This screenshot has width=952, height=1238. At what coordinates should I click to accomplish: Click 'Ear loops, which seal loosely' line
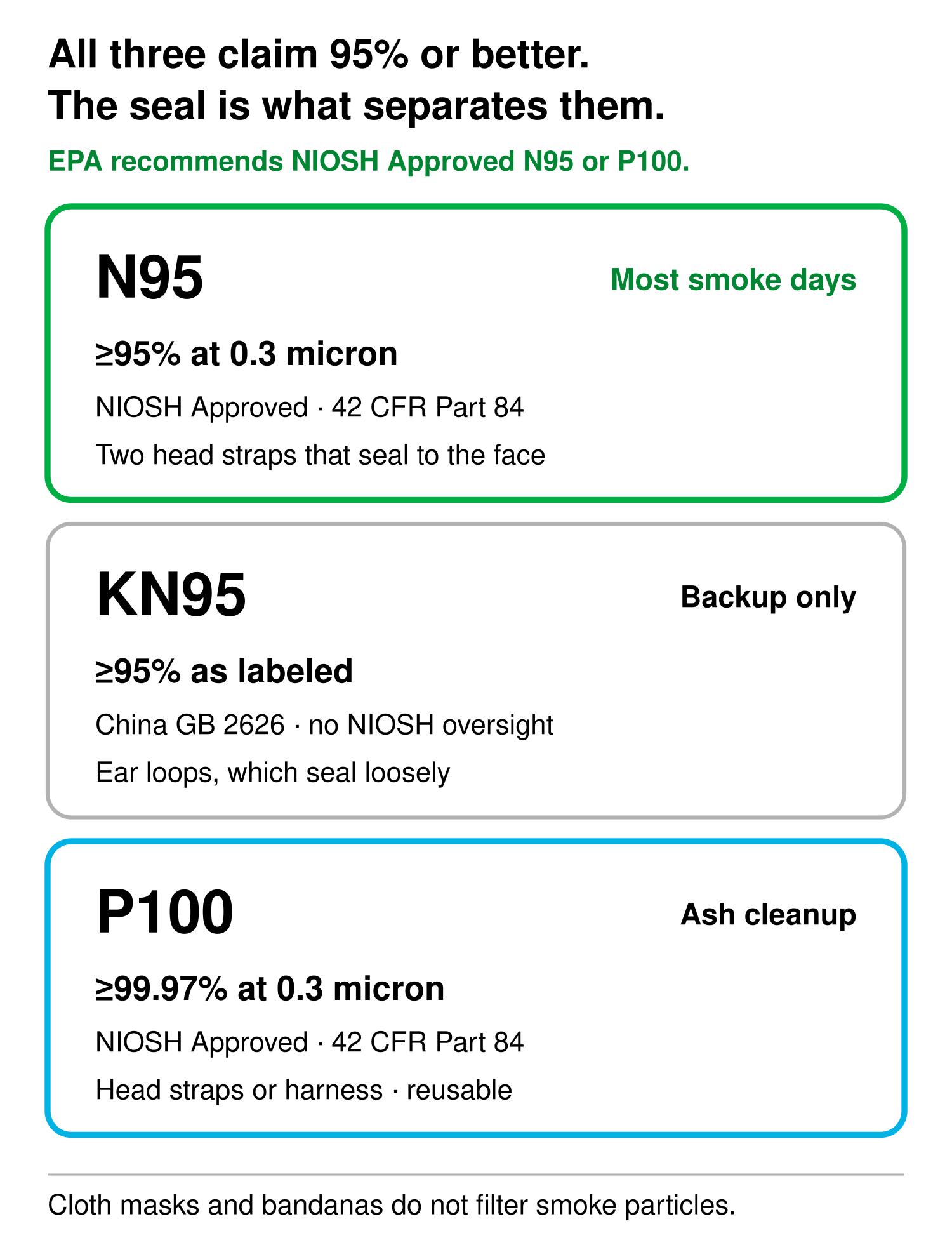[x=273, y=773]
